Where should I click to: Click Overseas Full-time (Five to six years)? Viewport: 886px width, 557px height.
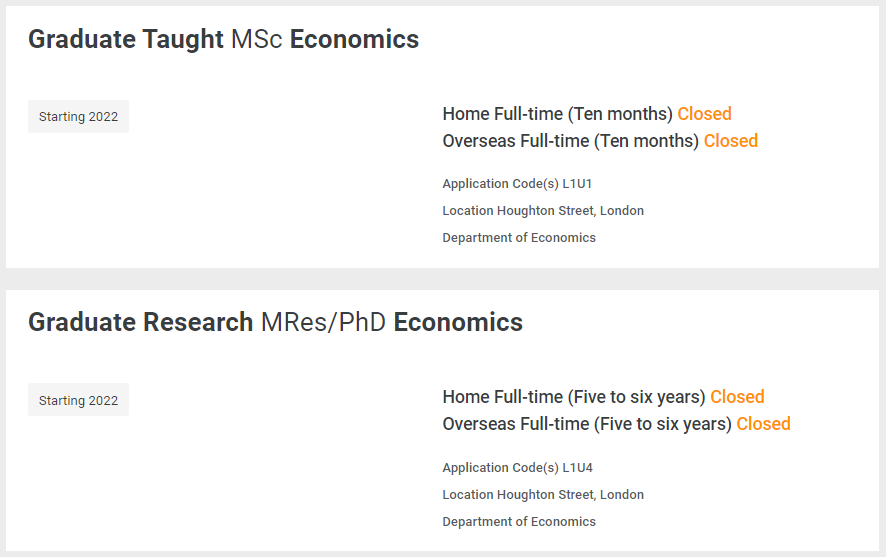(x=587, y=424)
